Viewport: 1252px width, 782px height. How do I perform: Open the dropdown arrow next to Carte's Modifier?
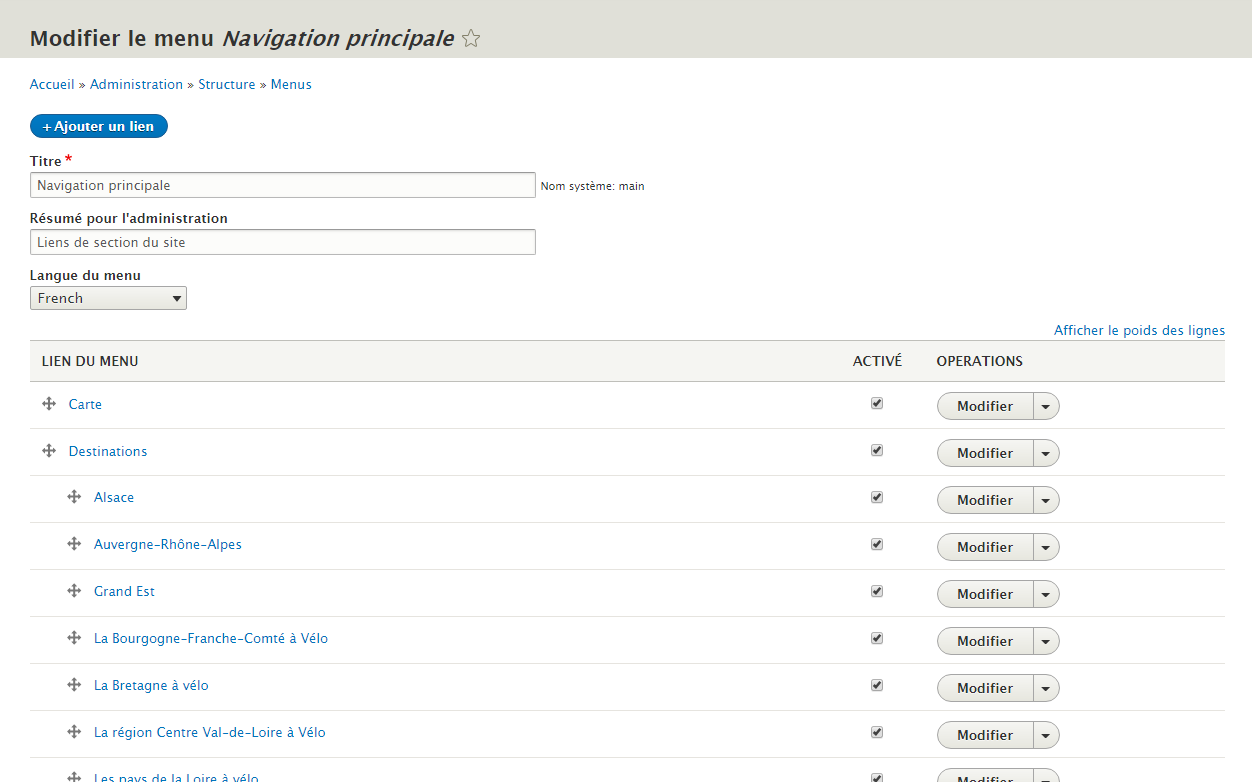[x=1046, y=406]
